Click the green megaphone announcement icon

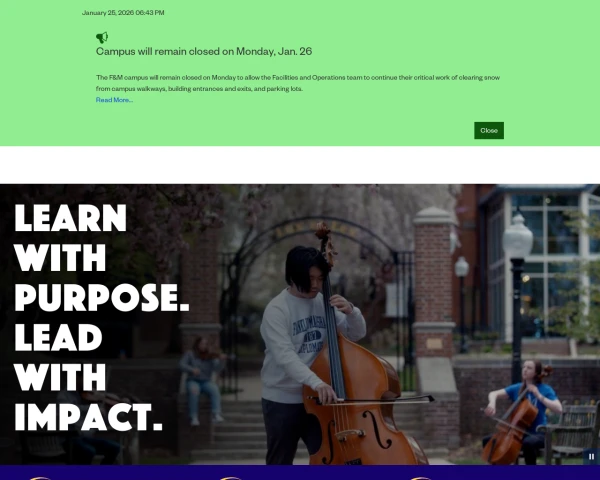coord(102,38)
